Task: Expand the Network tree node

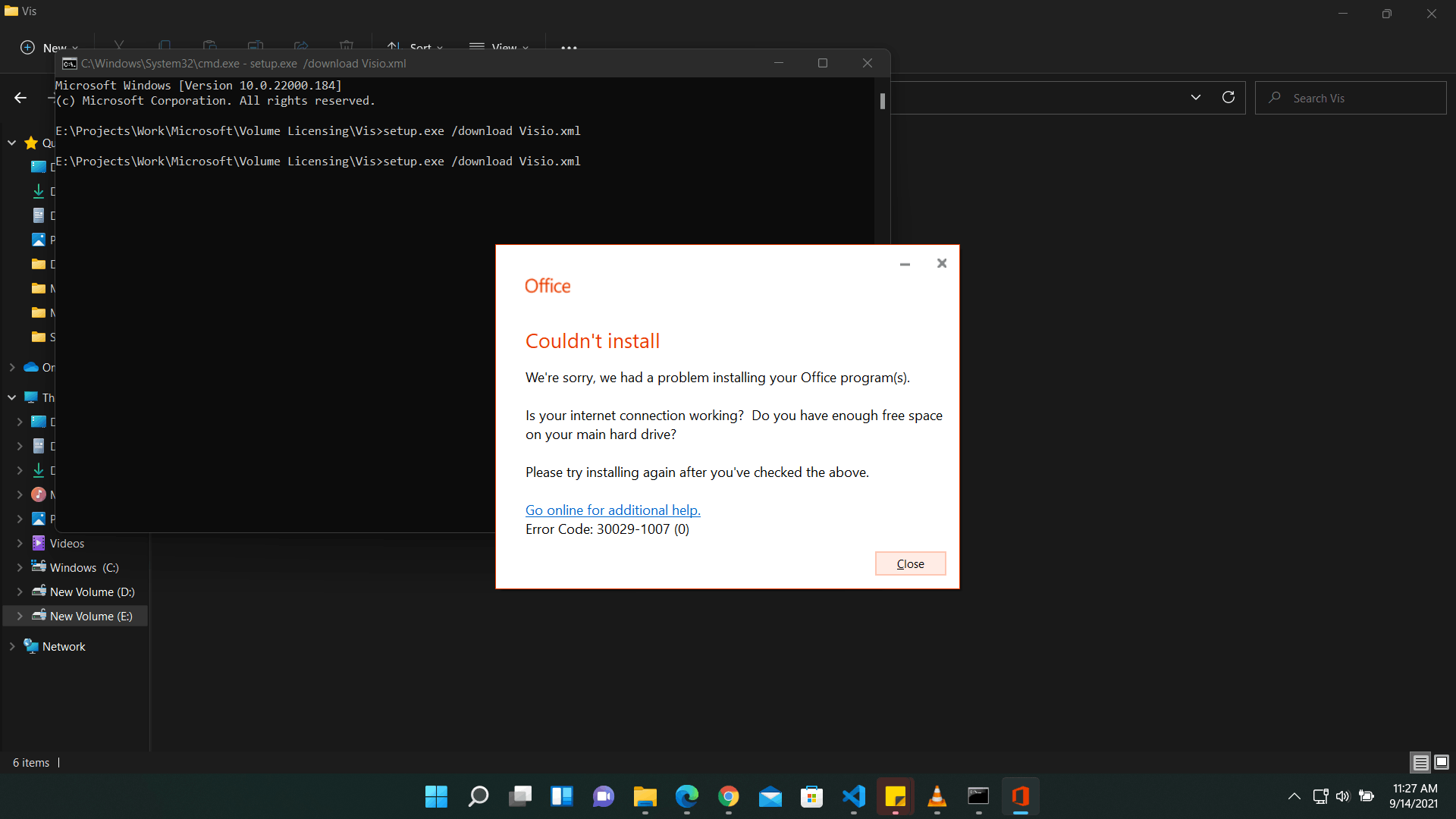Action: [x=12, y=647]
